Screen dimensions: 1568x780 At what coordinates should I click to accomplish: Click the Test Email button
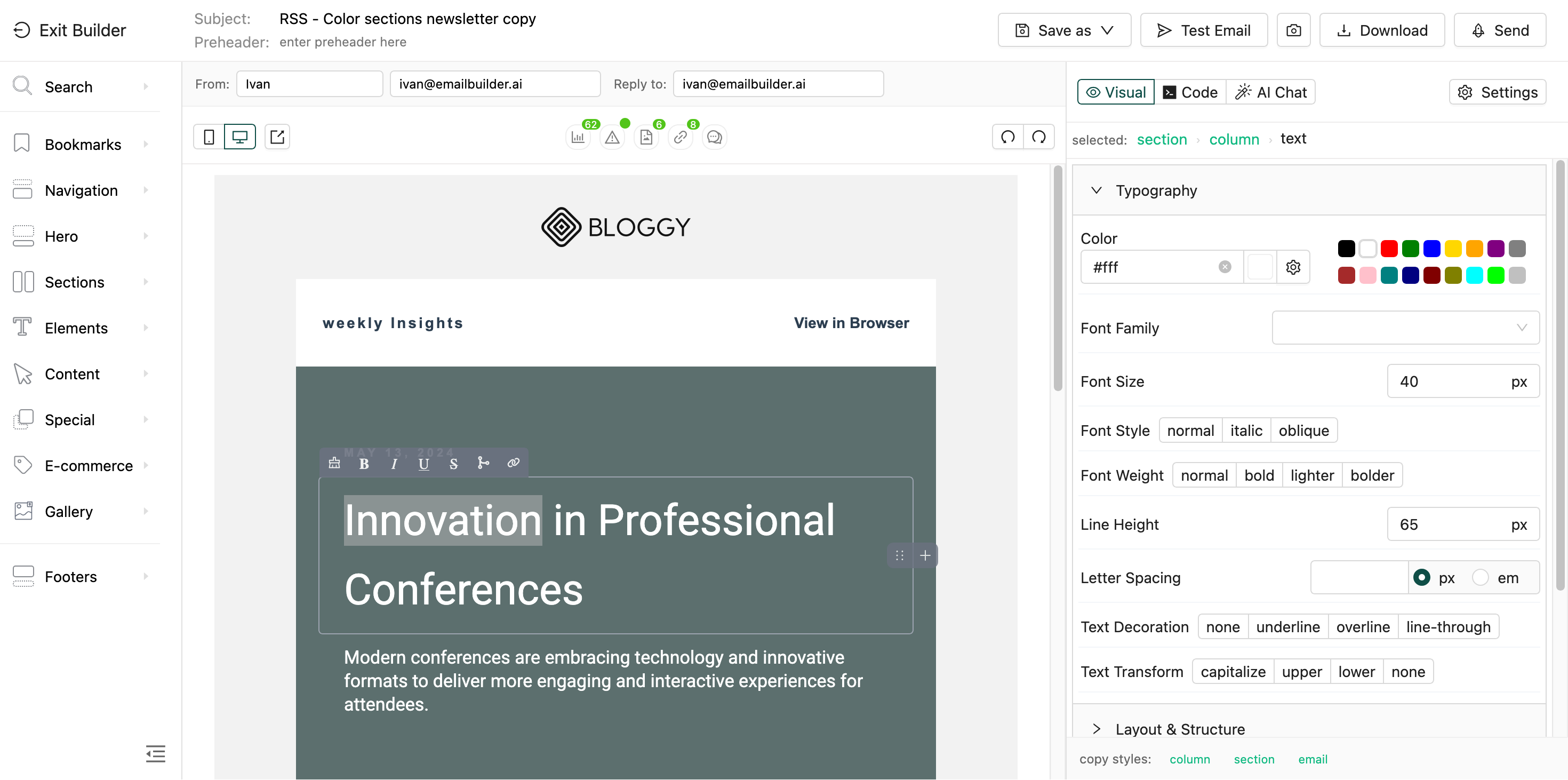[x=1203, y=30]
